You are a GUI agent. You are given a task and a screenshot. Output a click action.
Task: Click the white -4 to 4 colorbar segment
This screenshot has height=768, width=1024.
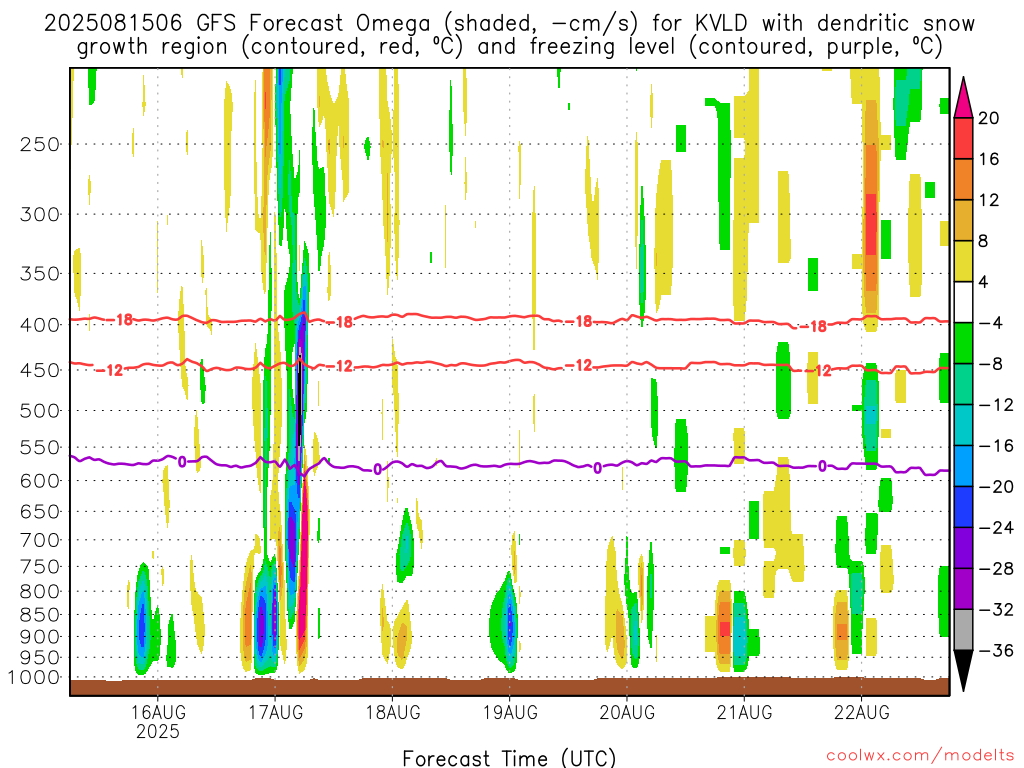[963, 302]
